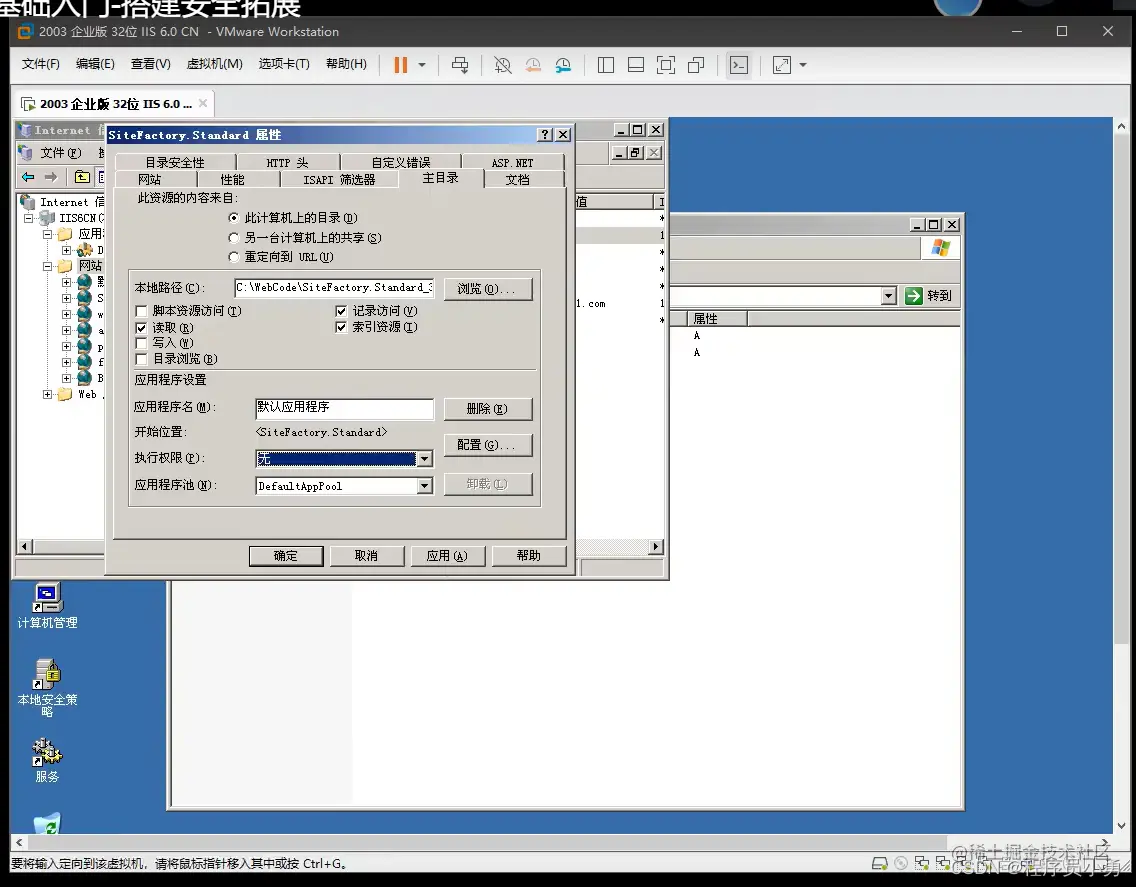Image resolution: width=1136 pixels, height=887 pixels.
Task: Click the revert-to-snapshot clock icon
Action: pos(532,65)
